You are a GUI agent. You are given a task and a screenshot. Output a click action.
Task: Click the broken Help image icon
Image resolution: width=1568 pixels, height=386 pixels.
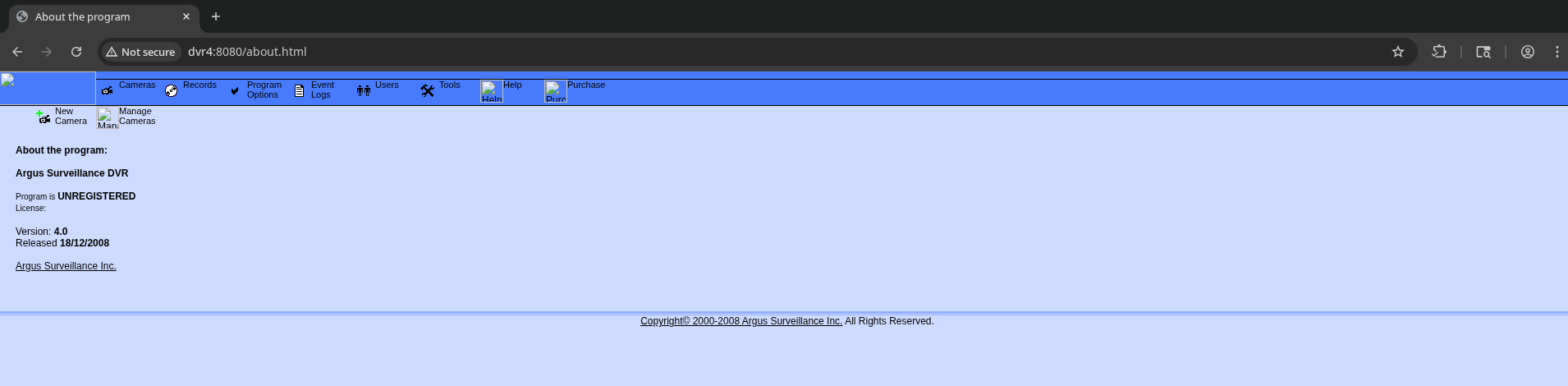(492, 91)
